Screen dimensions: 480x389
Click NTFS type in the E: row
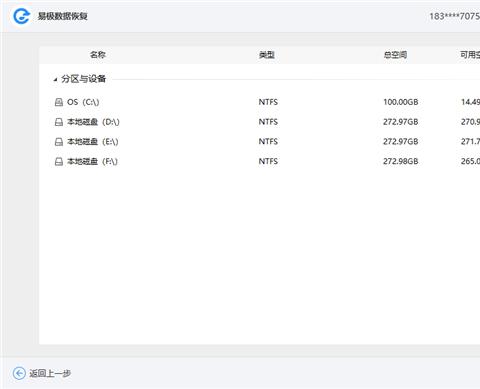click(x=268, y=142)
